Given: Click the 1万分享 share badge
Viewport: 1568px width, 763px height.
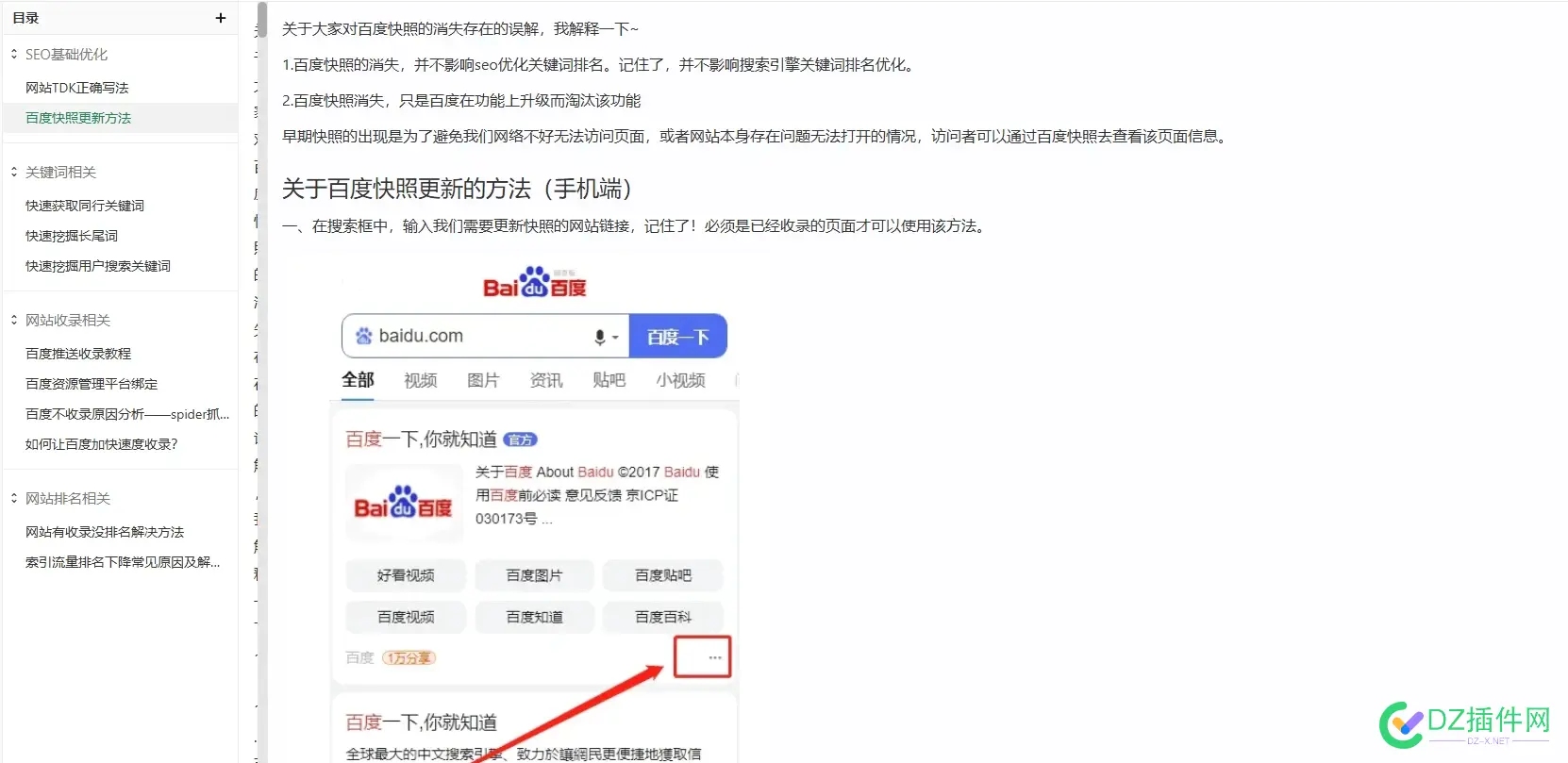Looking at the screenshot, I should pos(409,658).
